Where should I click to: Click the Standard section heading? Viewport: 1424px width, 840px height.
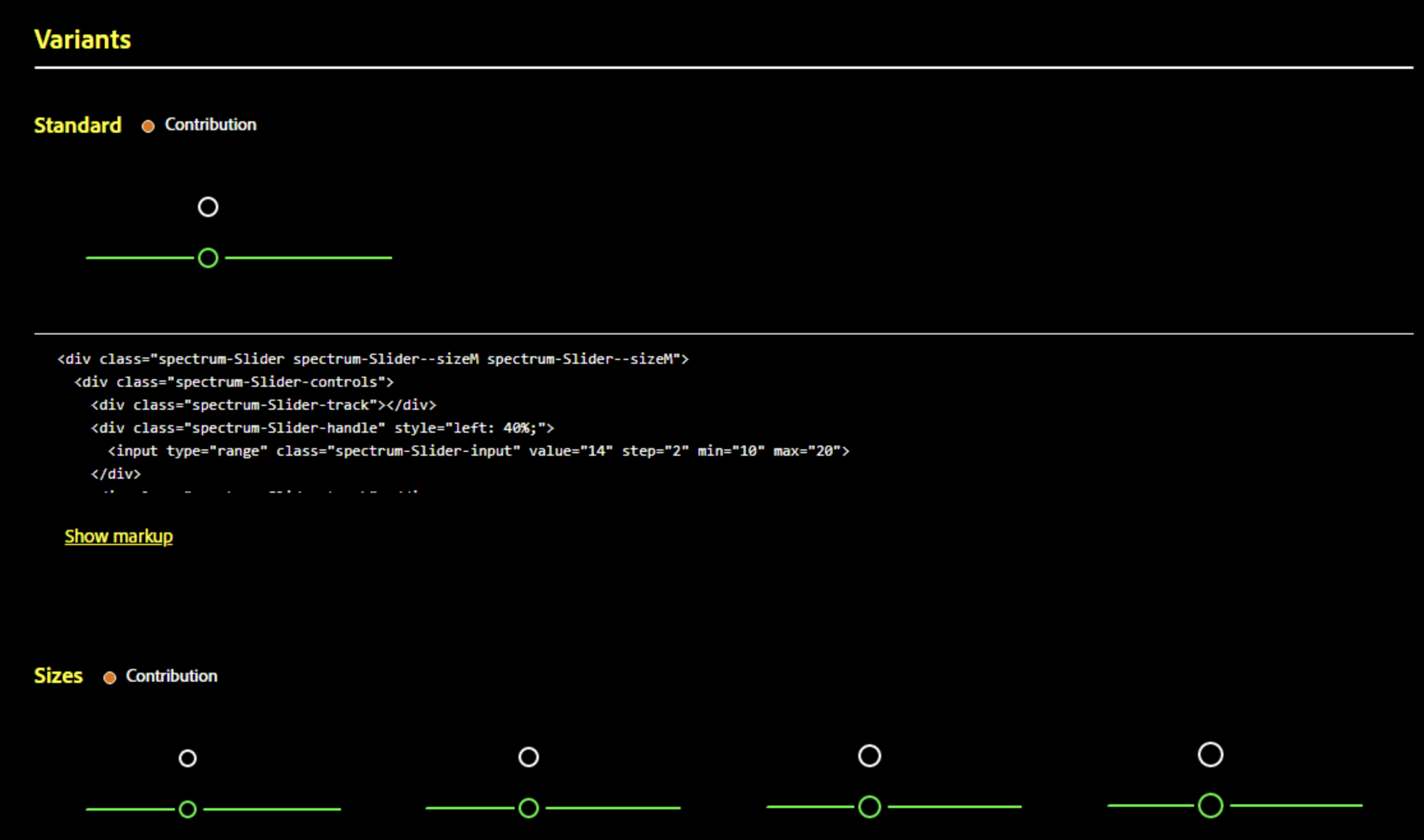[78, 125]
